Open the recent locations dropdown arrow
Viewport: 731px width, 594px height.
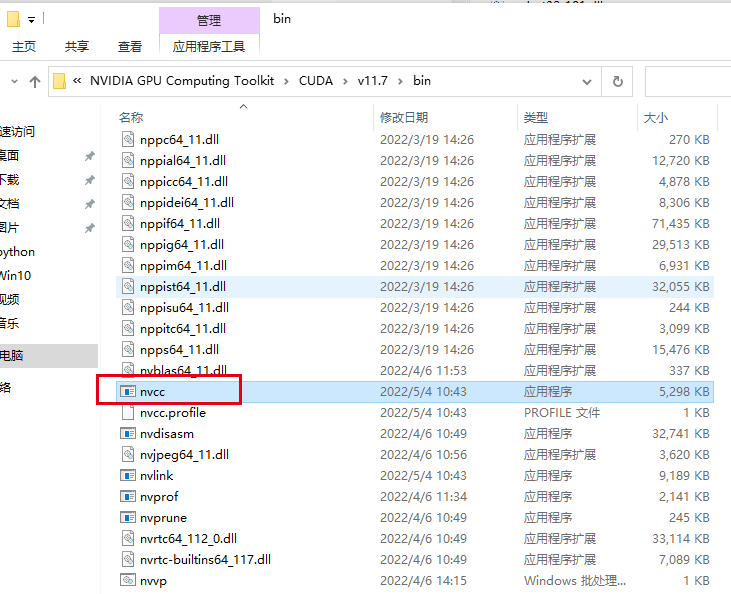point(14,82)
